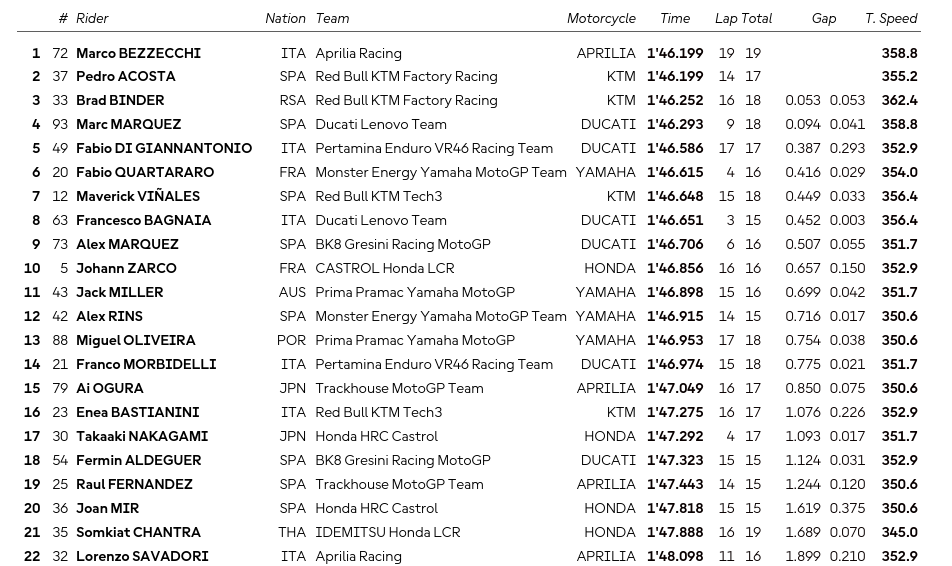The height and width of the screenshot is (566, 952).
Task: Click the Rider column header
Action: 92,18
